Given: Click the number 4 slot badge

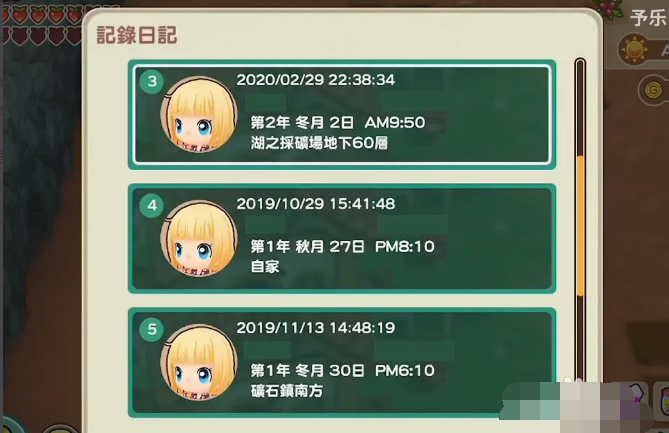Looking at the screenshot, I should pos(151,205).
